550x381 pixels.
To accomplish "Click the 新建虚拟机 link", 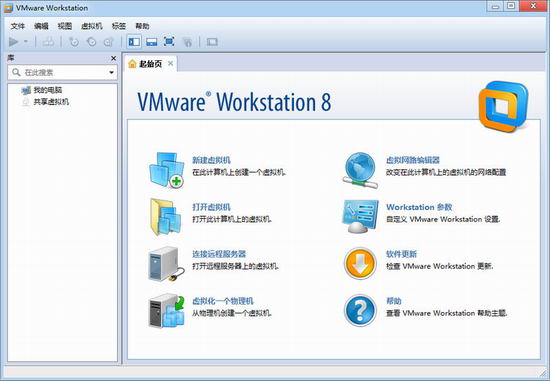I will (x=211, y=160).
